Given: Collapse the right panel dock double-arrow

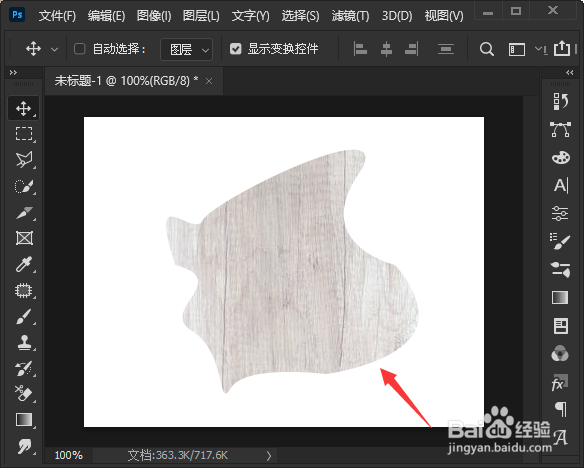Looking at the screenshot, I should (569, 73).
